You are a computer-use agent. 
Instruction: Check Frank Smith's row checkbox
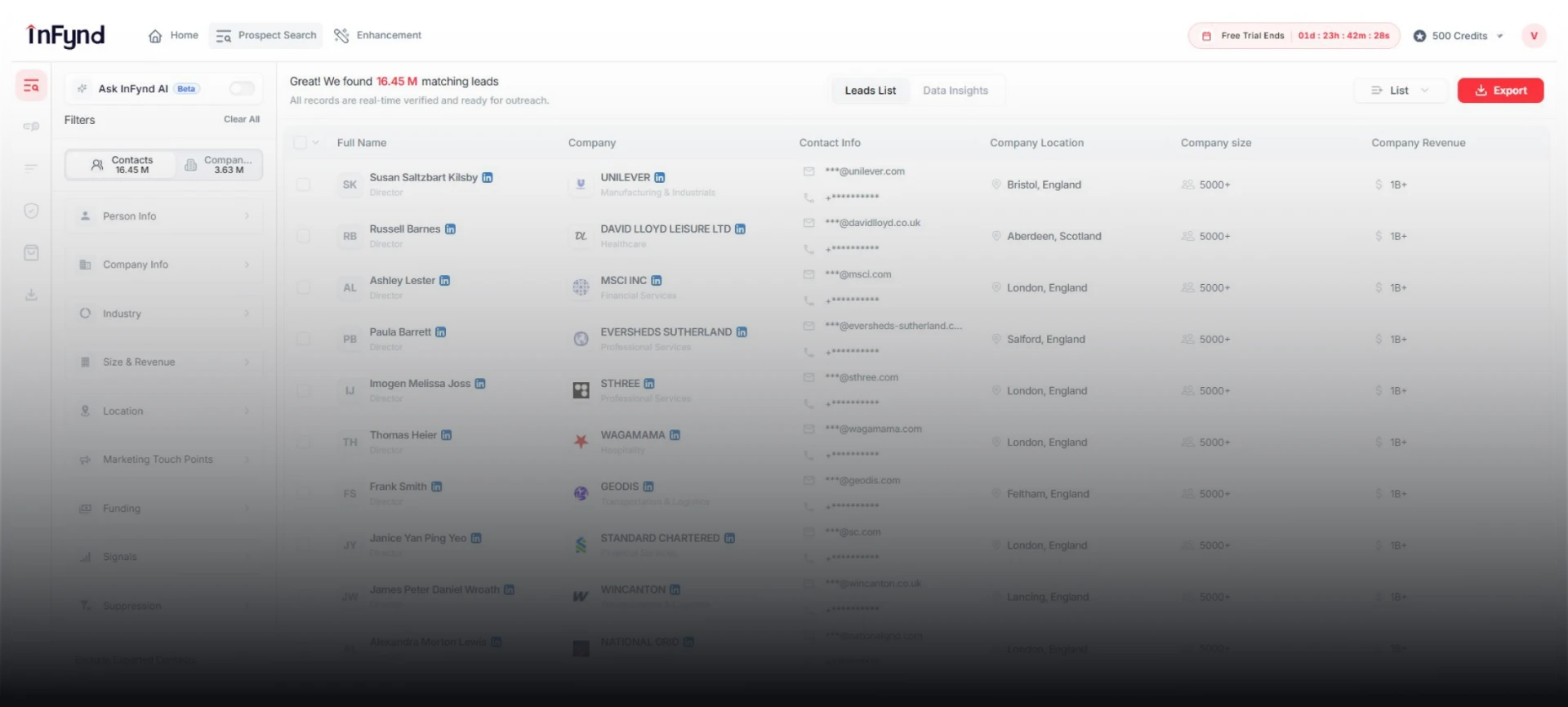[x=303, y=493]
